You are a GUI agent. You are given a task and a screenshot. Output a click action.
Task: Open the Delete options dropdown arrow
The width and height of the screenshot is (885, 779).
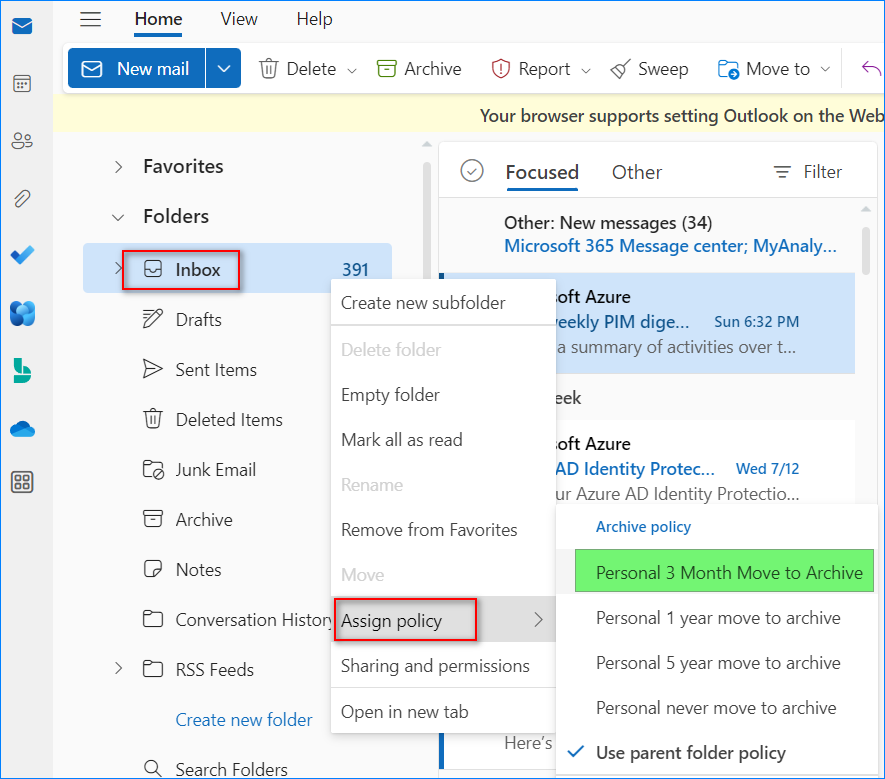click(x=352, y=71)
